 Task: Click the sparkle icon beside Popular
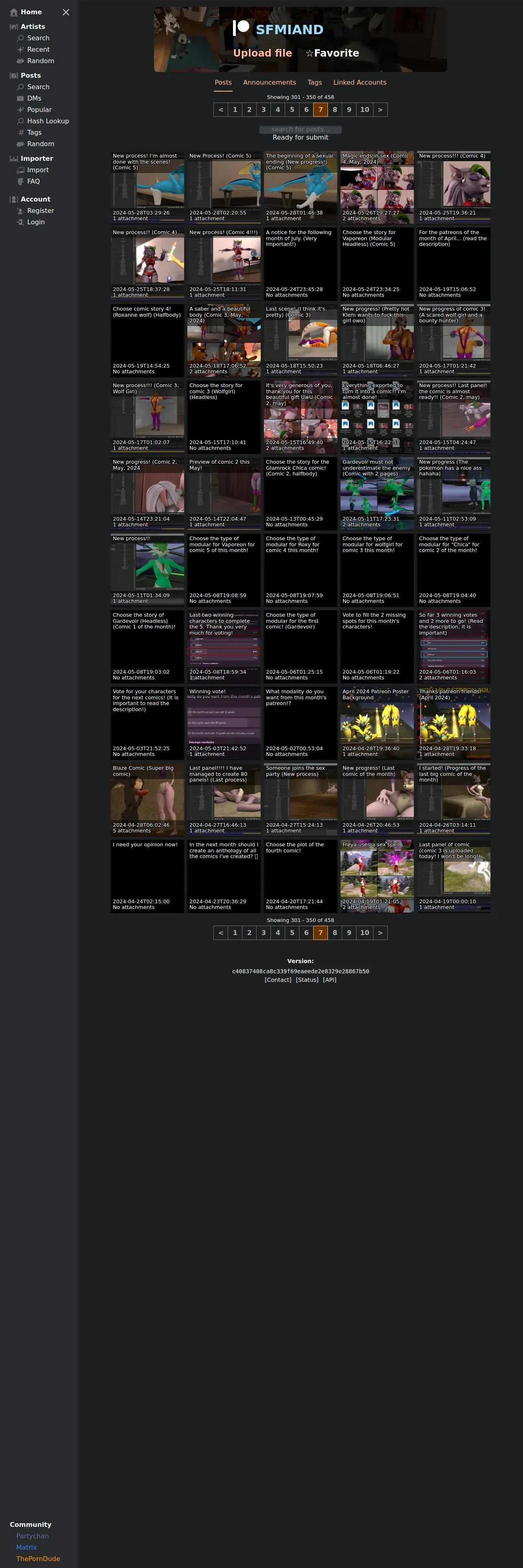(21, 109)
